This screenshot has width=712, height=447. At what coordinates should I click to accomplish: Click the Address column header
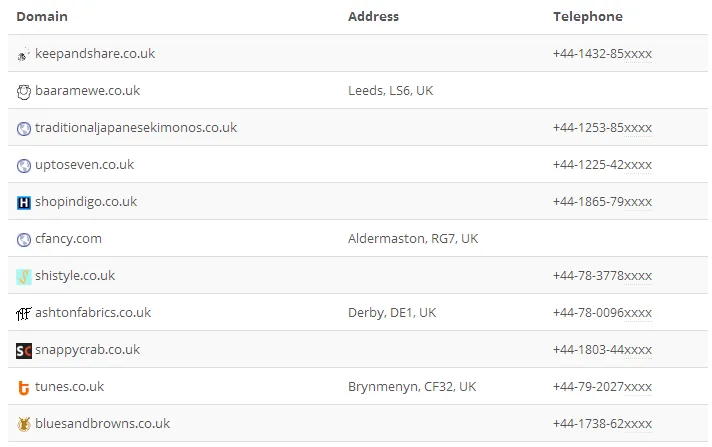[x=373, y=17]
